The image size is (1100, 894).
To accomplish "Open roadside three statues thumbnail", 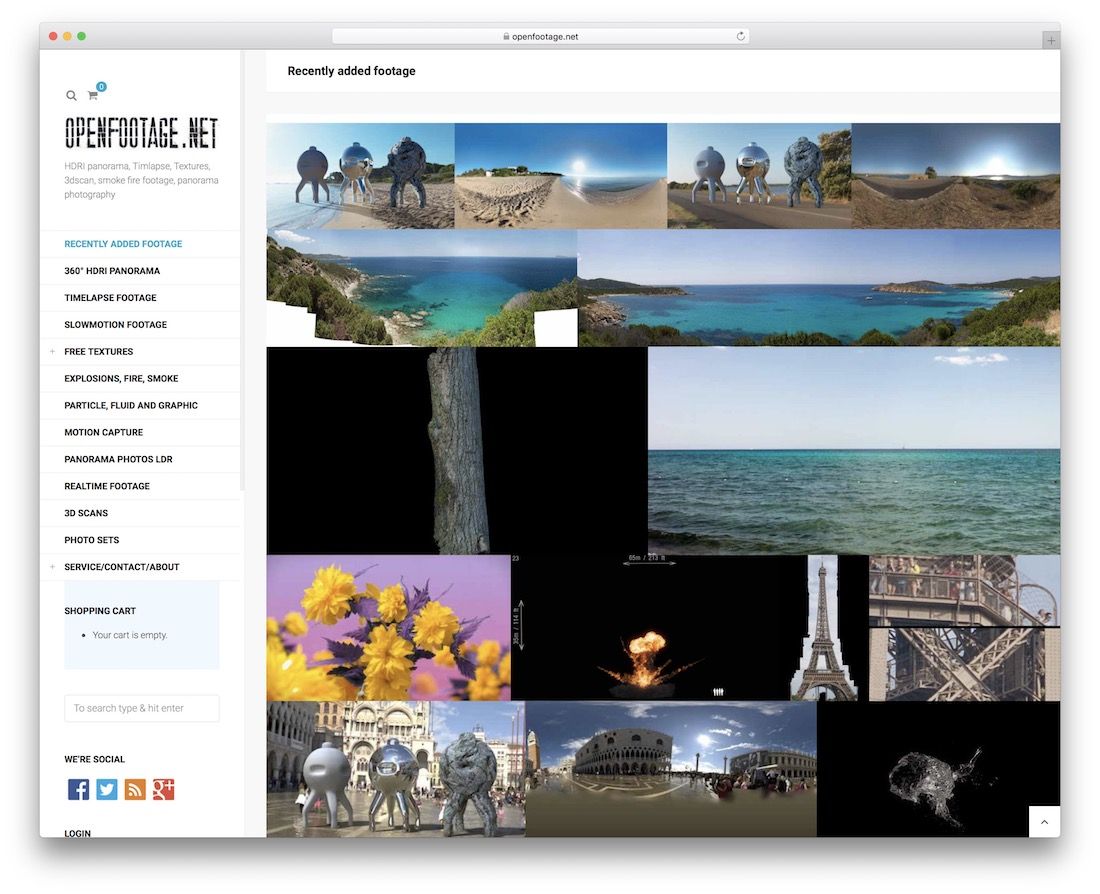I will (759, 176).
